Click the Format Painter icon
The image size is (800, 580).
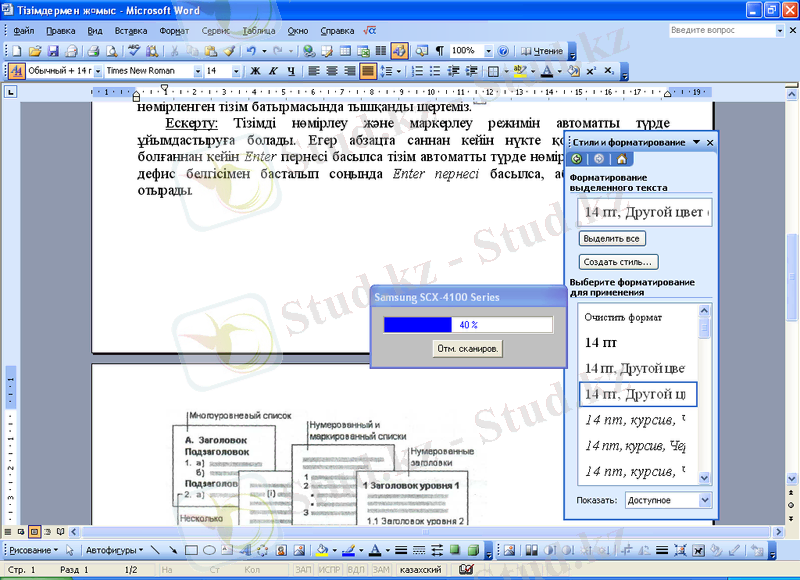[229, 49]
